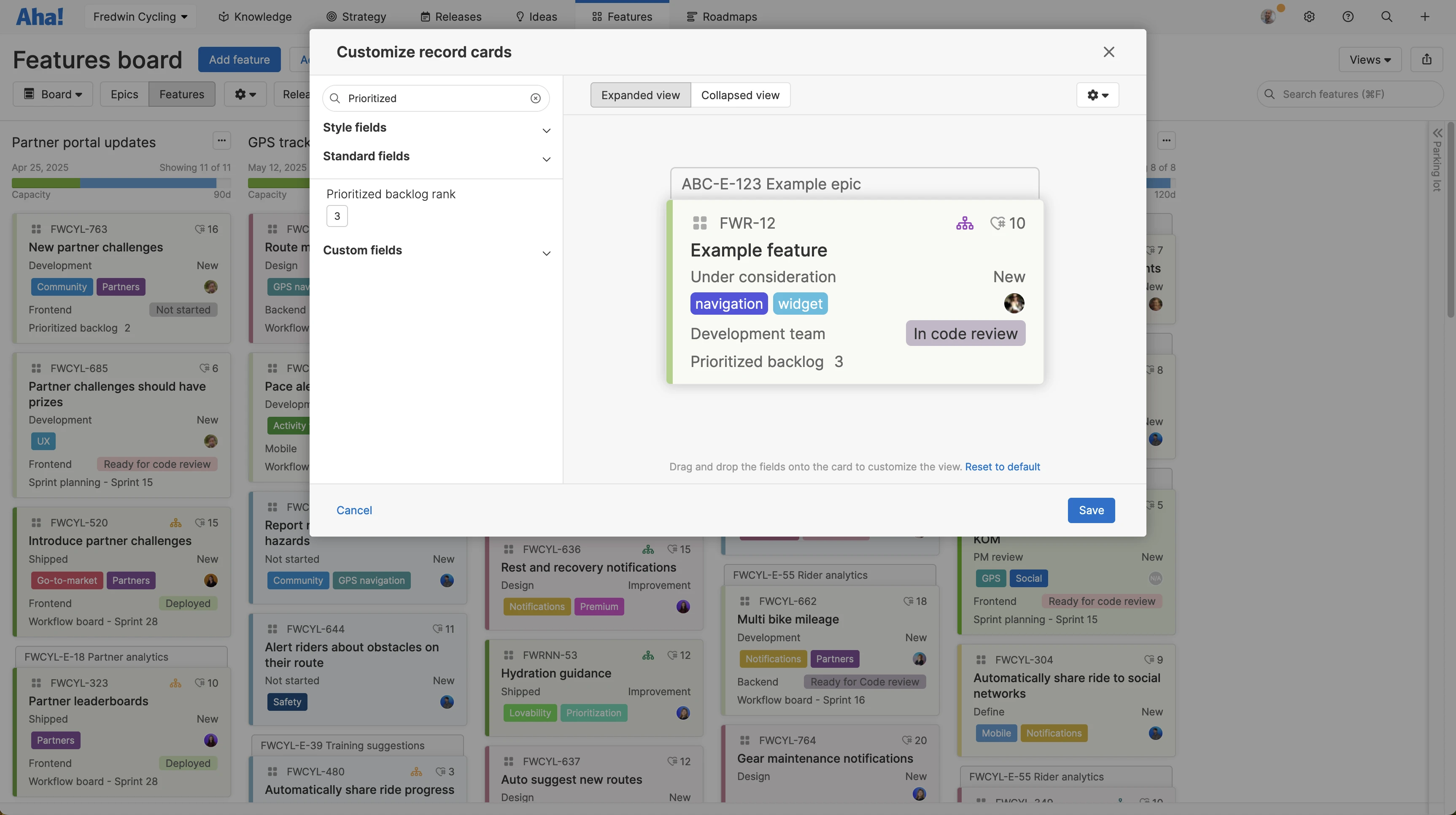Open account settings gear in header

pos(1309,16)
